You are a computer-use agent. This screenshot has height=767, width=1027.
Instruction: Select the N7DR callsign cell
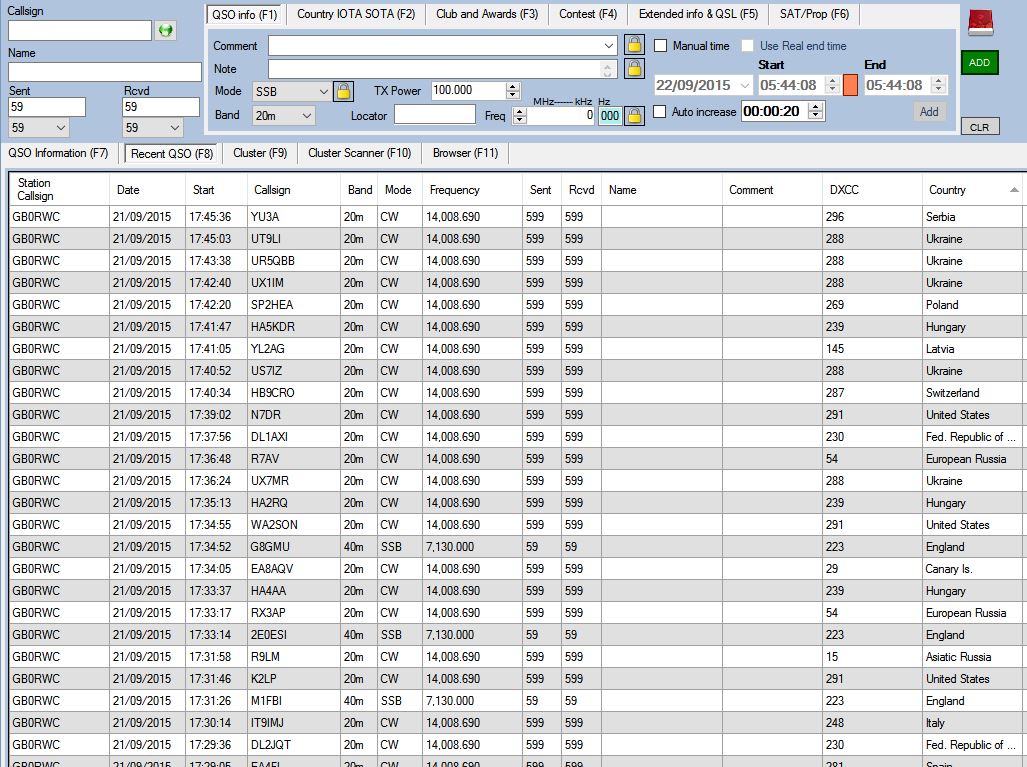coord(293,415)
